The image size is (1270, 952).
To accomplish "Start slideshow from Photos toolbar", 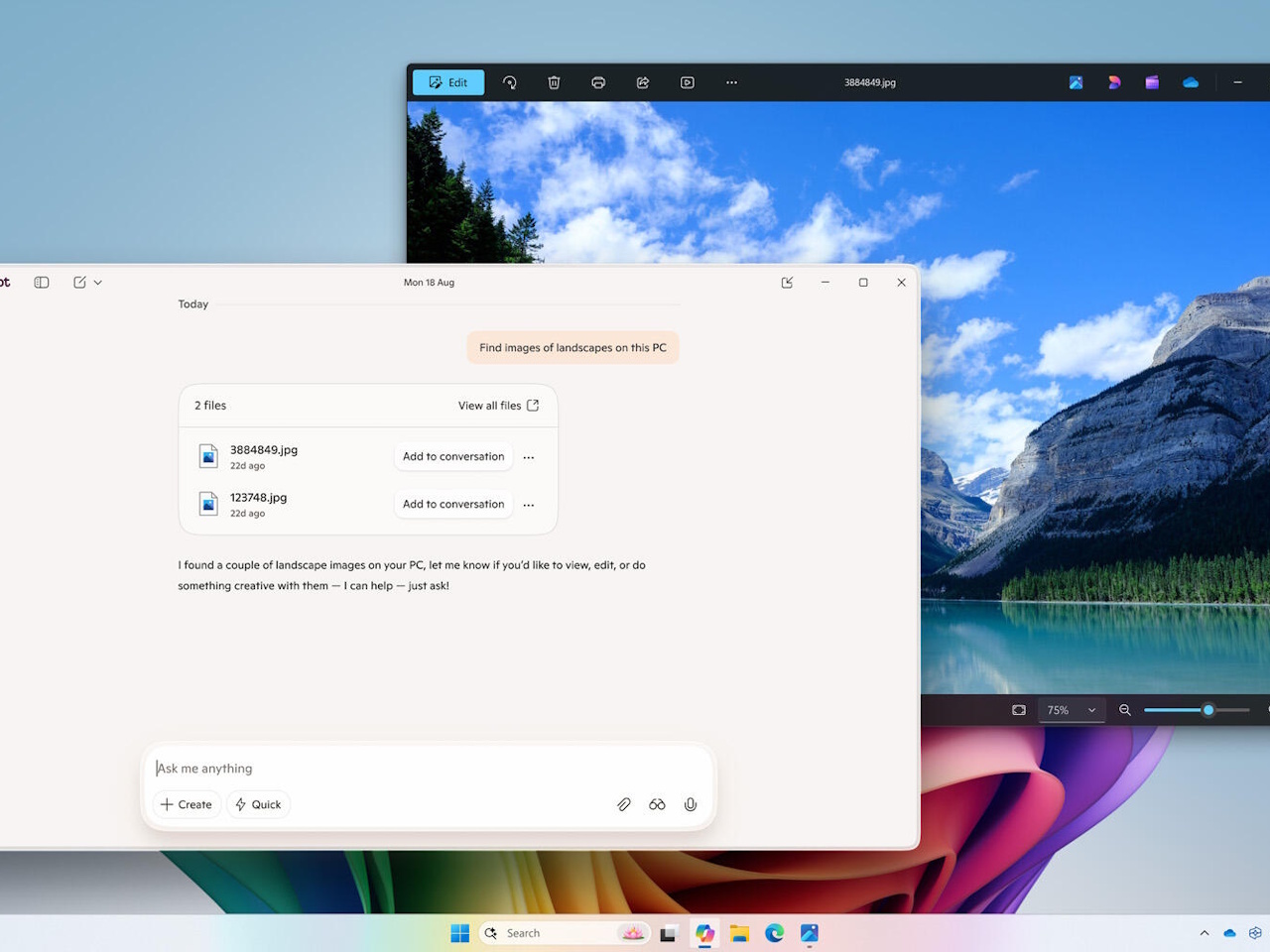I will [688, 82].
